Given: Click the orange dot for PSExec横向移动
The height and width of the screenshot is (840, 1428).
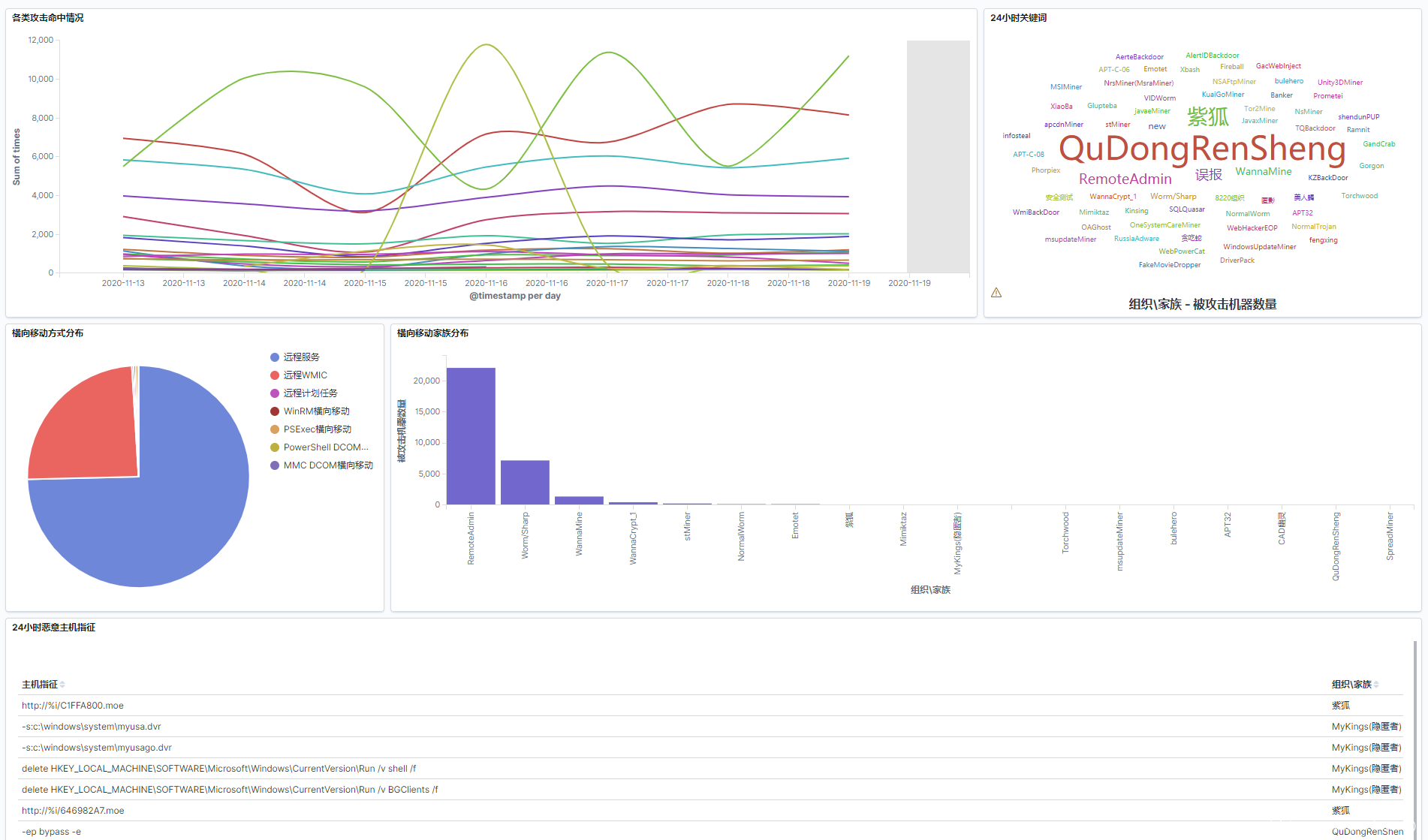Looking at the screenshot, I should tap(275, 429).
